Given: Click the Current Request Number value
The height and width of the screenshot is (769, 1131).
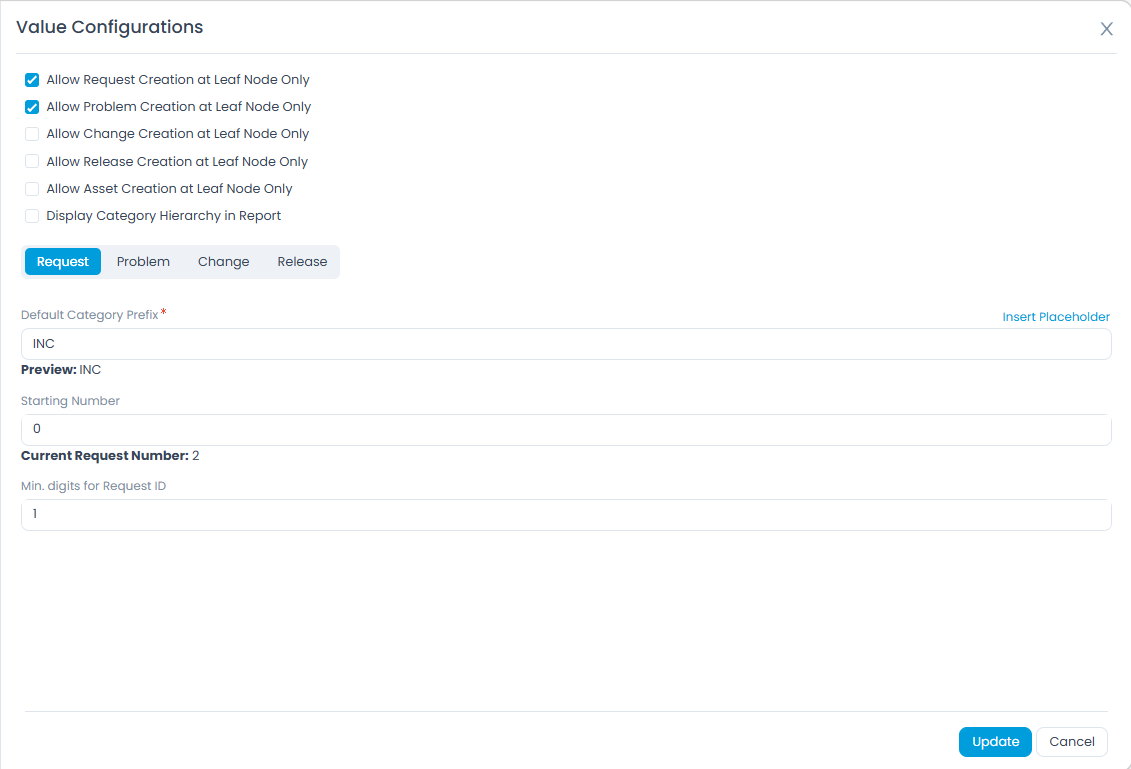Looking at the screenshot, I should coord(194,455).
